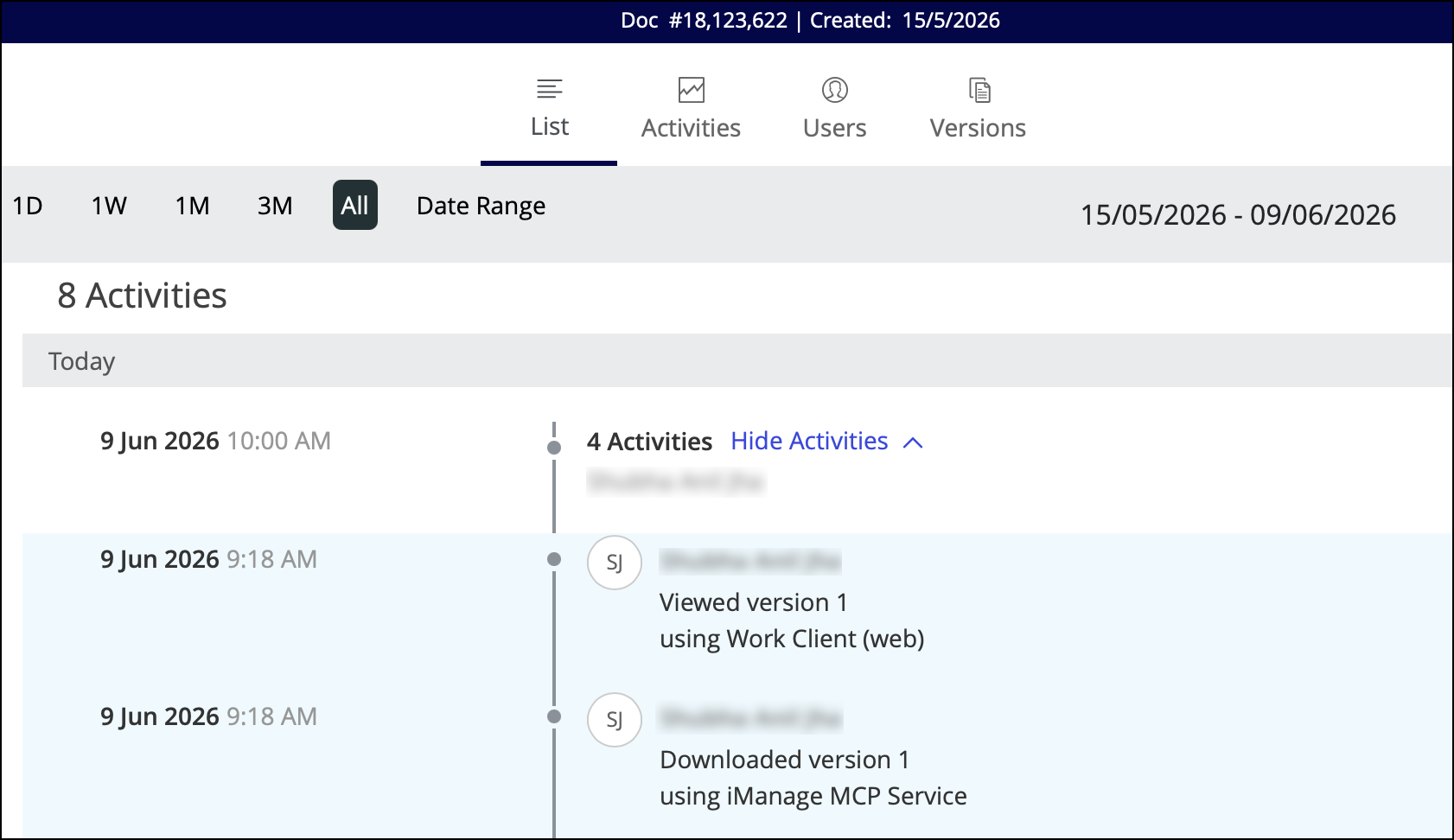Click the 15/05/2026 - 09/06/2026 date range
Viewport: 1454px width, 840px height.
click(1238, 214)
